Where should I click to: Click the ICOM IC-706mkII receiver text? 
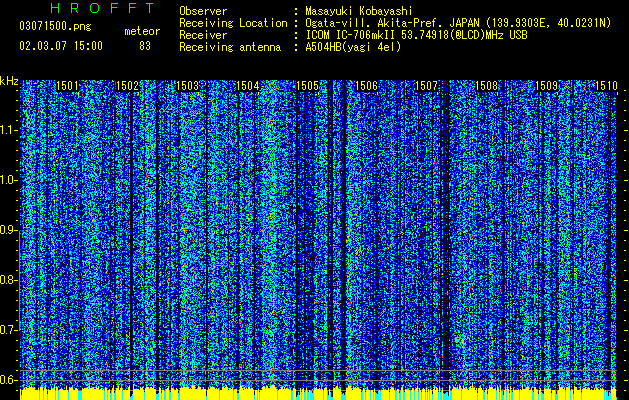(x=416, y=35)
